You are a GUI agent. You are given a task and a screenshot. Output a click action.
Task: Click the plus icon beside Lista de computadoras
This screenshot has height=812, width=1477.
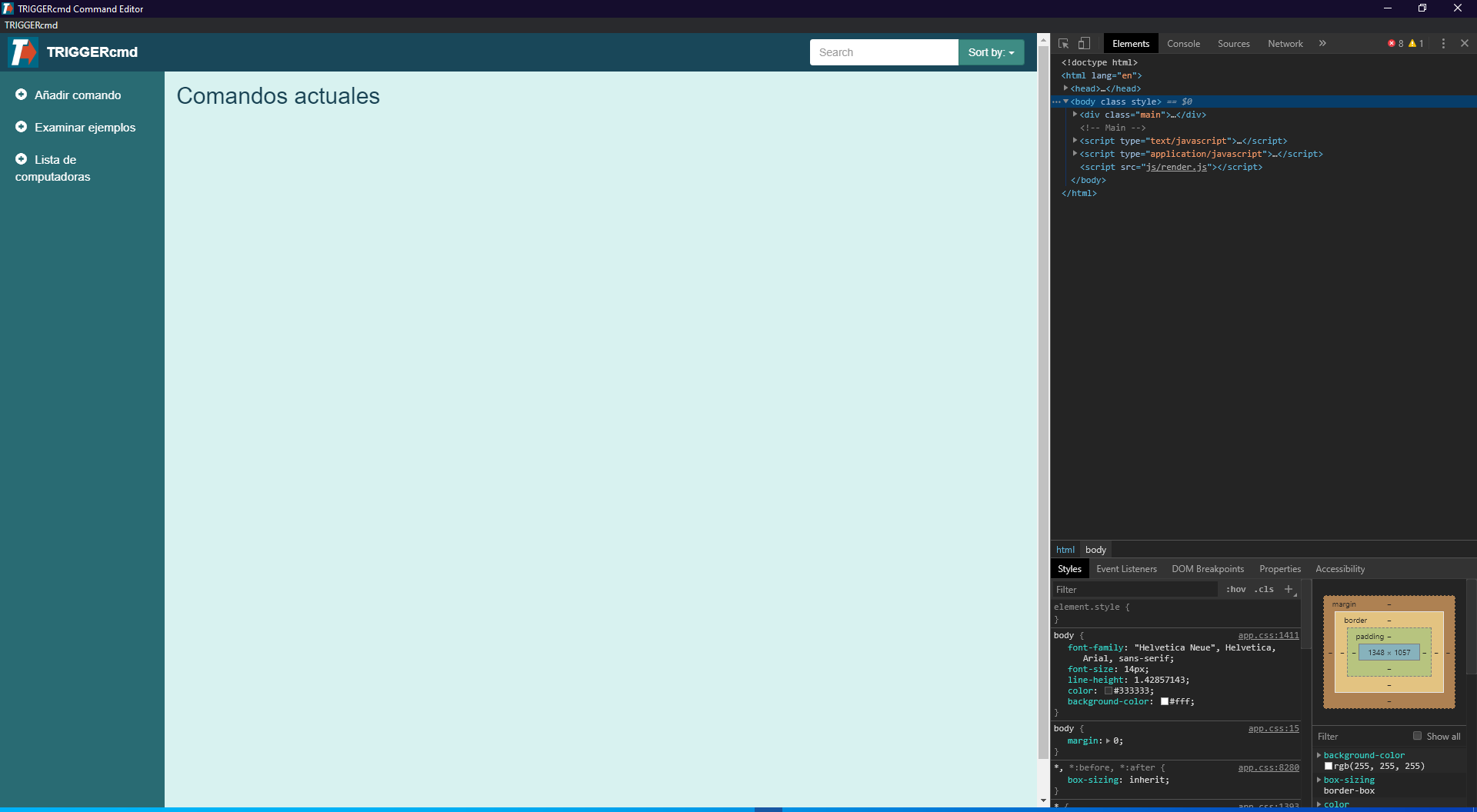(x=22, y=158)
